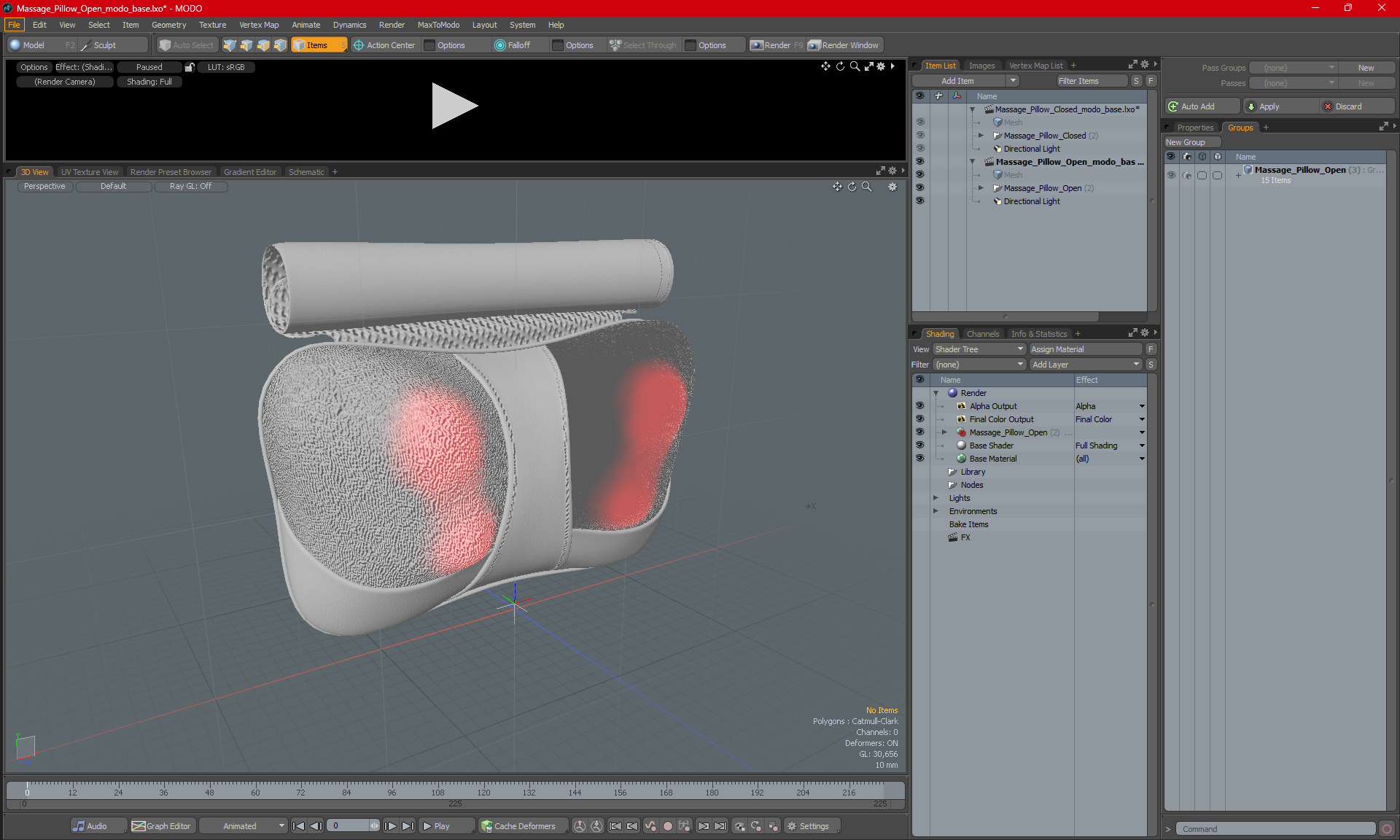Click Assign Material button
The image size is (1400, 840).
coord(1086,349)
